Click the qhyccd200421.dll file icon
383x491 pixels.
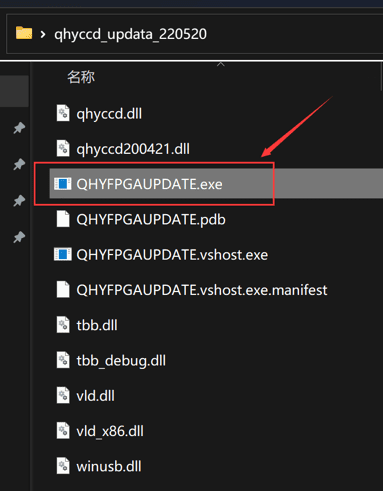(x=63, y=148)
